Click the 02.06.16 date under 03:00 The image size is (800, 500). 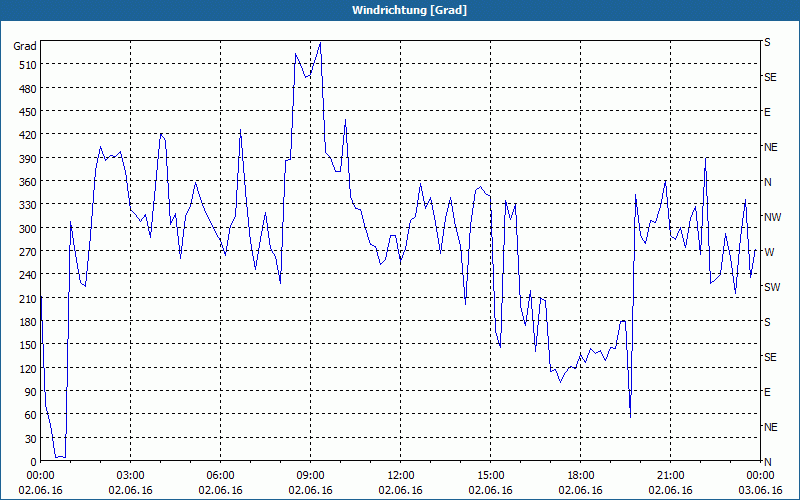point(130,491)
